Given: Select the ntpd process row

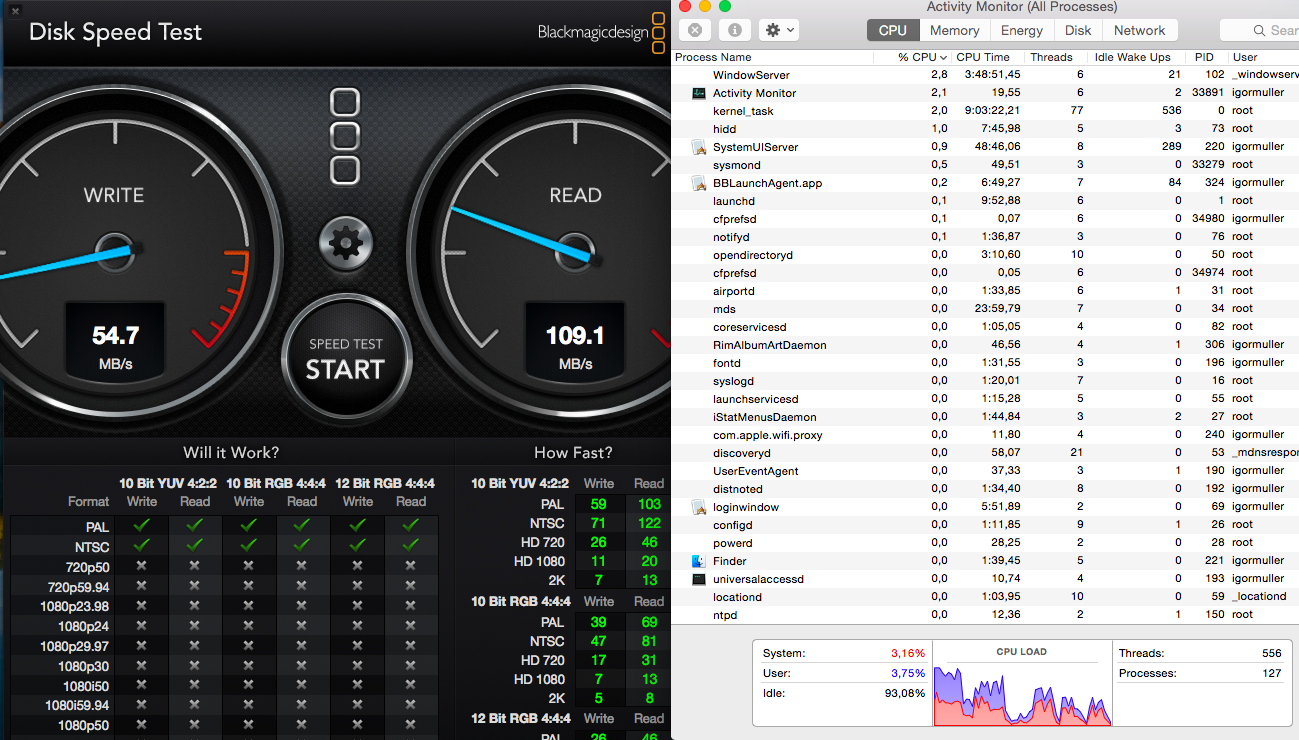Looking at the screenshot, I should click(985, 615).
